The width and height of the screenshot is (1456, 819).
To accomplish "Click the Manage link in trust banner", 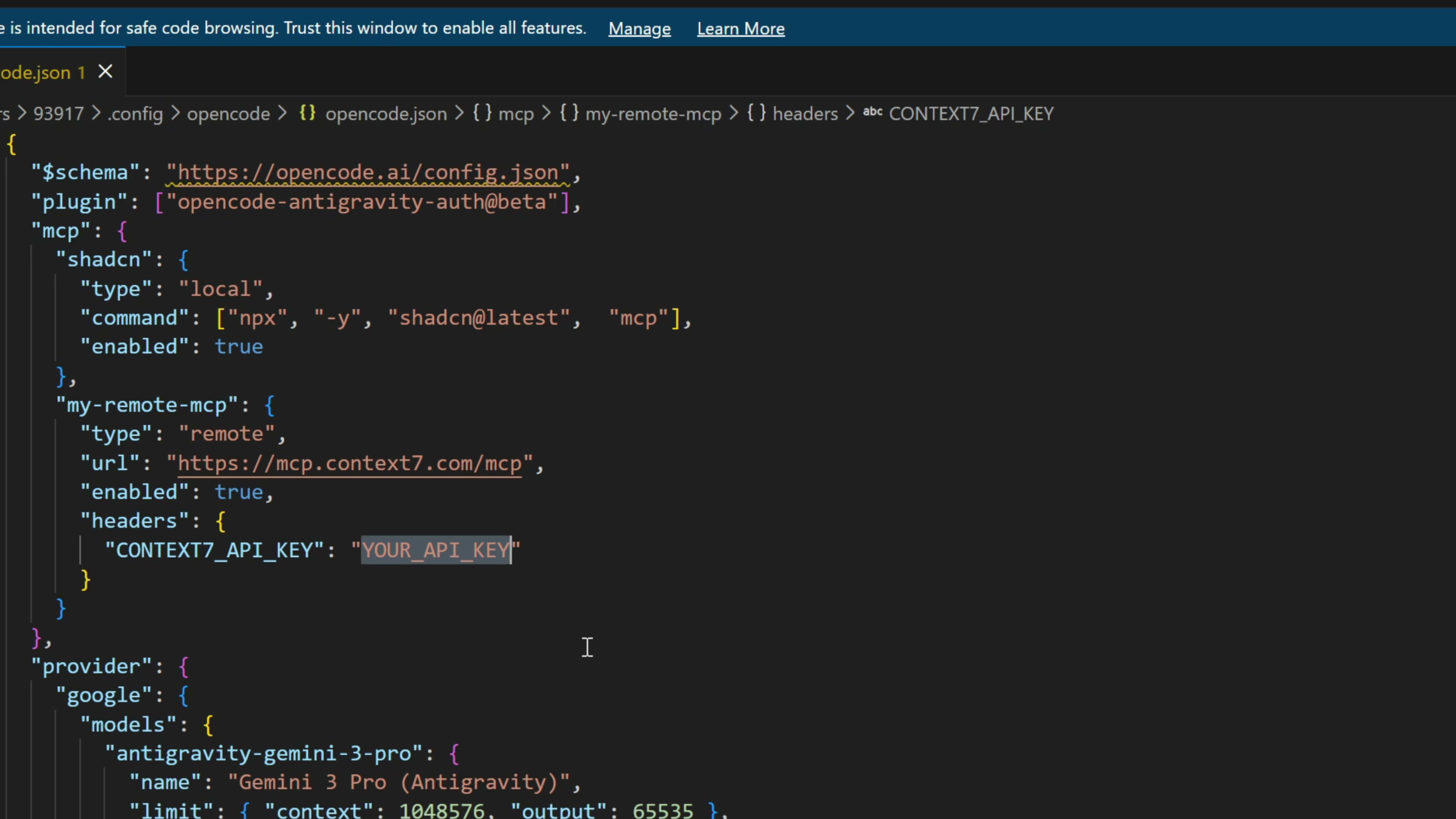I will click(x=639, y=29).
